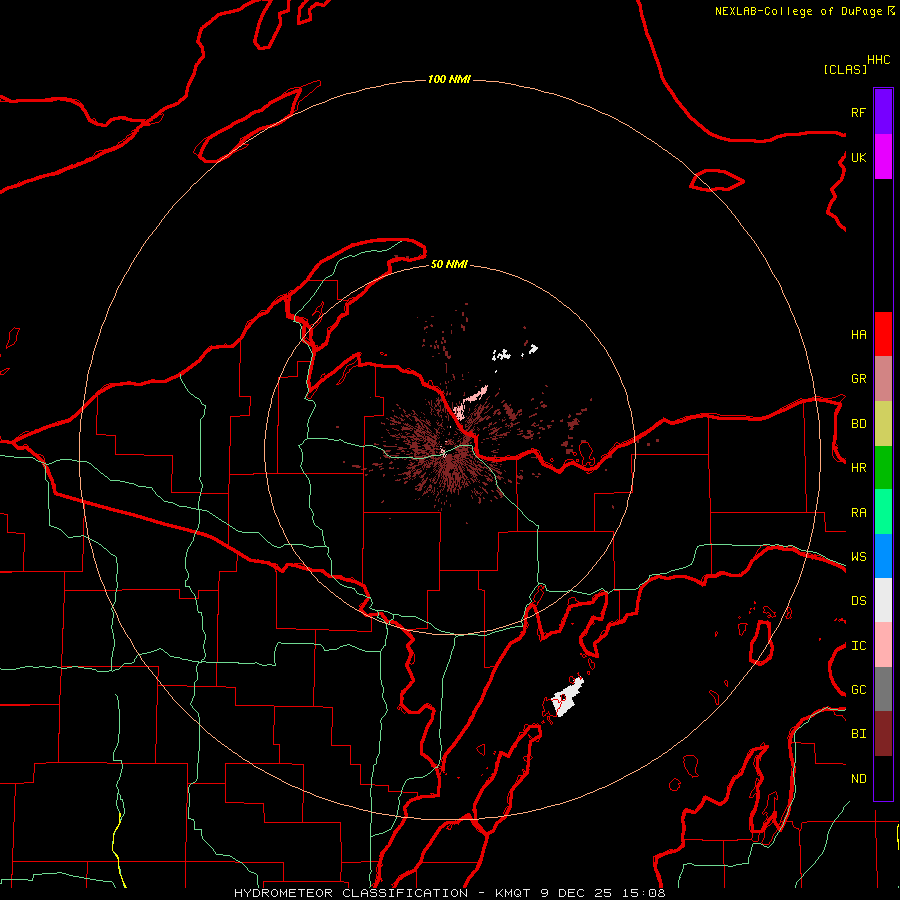Click the red HA color swatch
900x900 pixels.
(883, 334)
